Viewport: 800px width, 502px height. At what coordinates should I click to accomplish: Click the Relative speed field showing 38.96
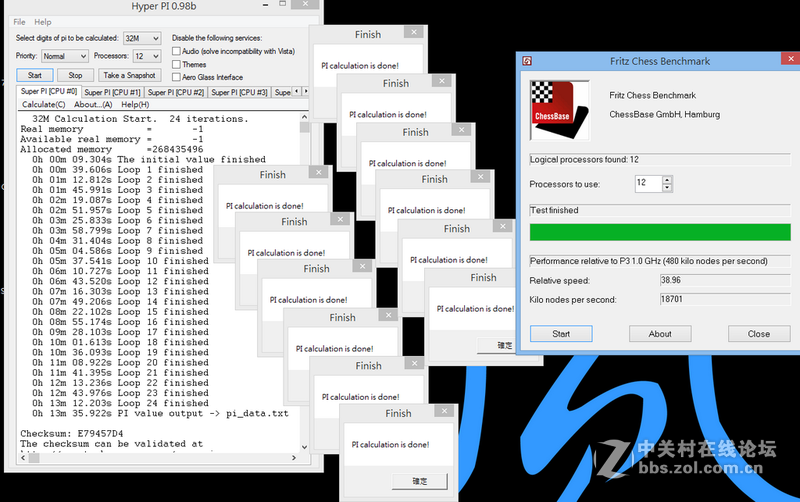tap(725, 280)
